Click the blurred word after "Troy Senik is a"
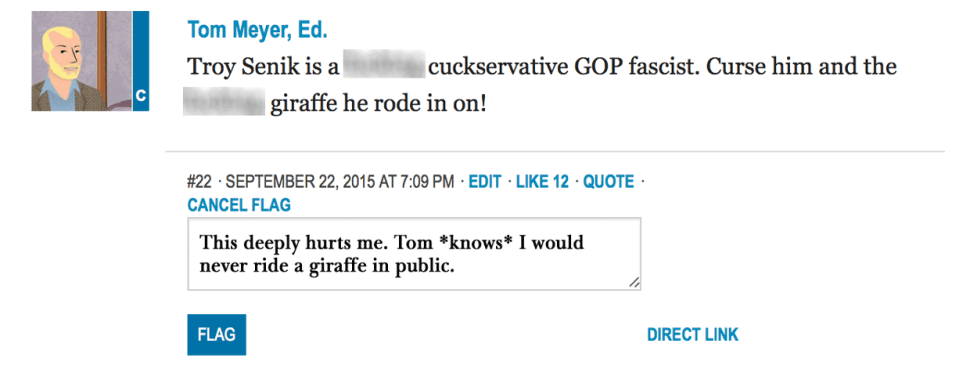The image size is (970, 365). (x=384, y=66)
